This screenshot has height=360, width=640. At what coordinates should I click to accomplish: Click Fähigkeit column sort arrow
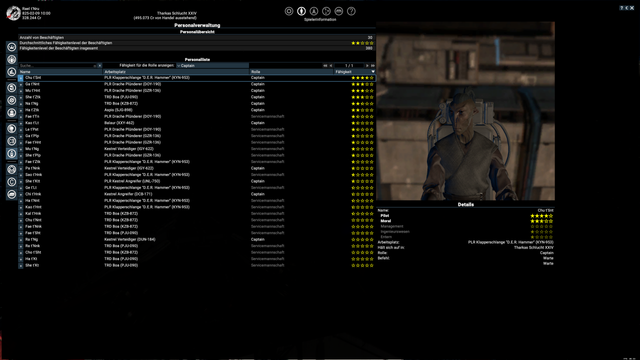pos(372,71)
